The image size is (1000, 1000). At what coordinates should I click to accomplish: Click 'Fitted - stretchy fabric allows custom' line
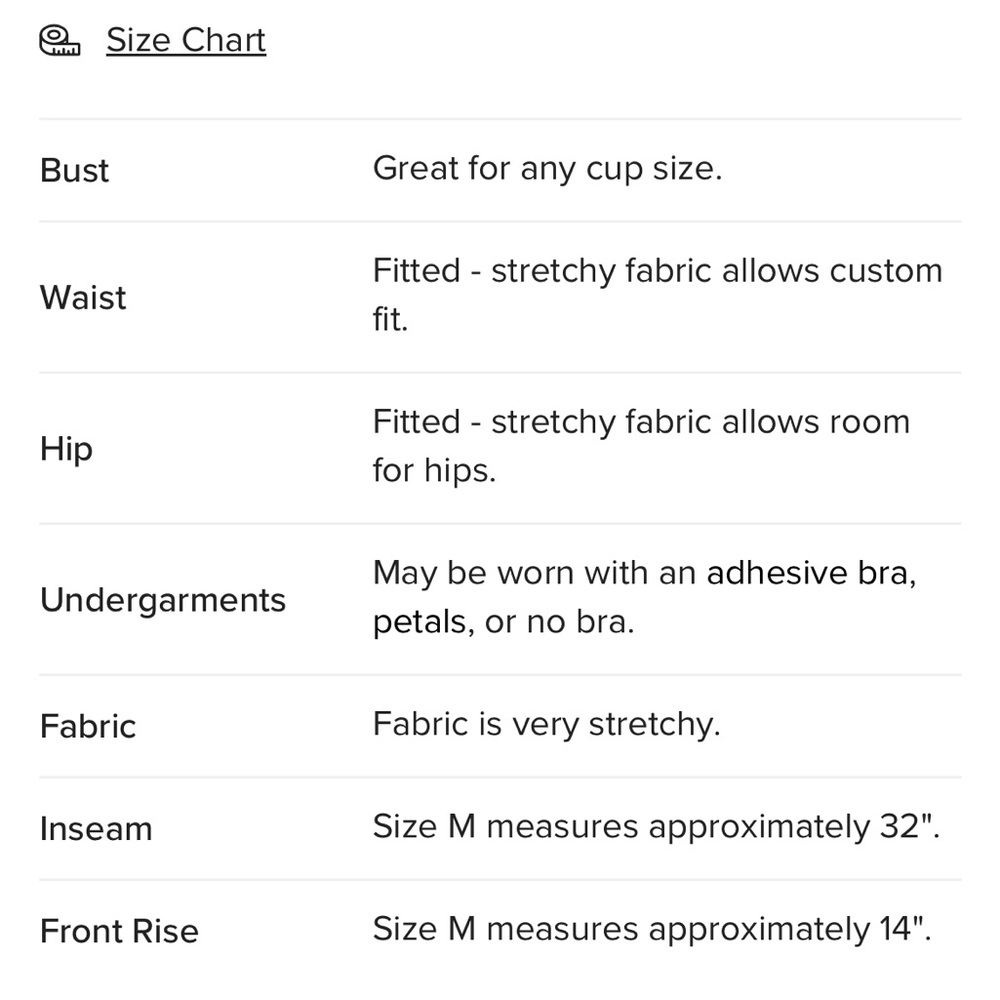pos(658,271)
